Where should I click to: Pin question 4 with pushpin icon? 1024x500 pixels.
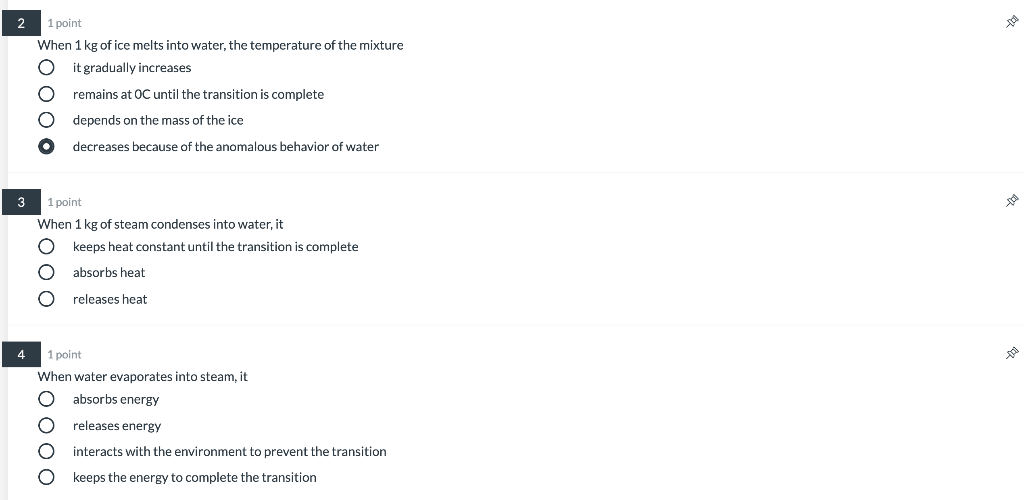(1012, 353)
